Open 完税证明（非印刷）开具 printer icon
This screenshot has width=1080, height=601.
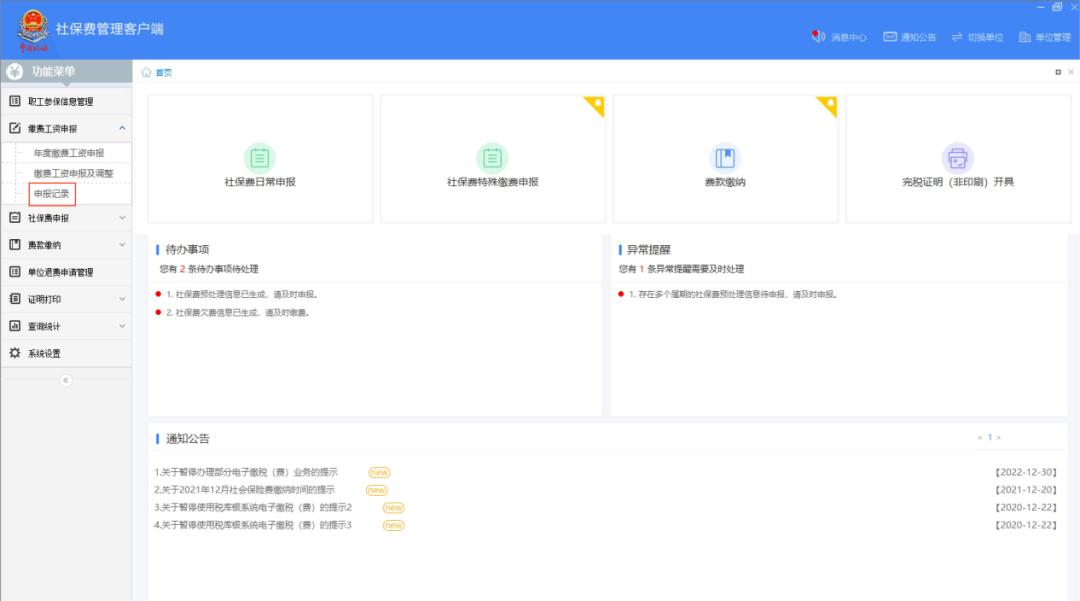click(x=958, y=158)
